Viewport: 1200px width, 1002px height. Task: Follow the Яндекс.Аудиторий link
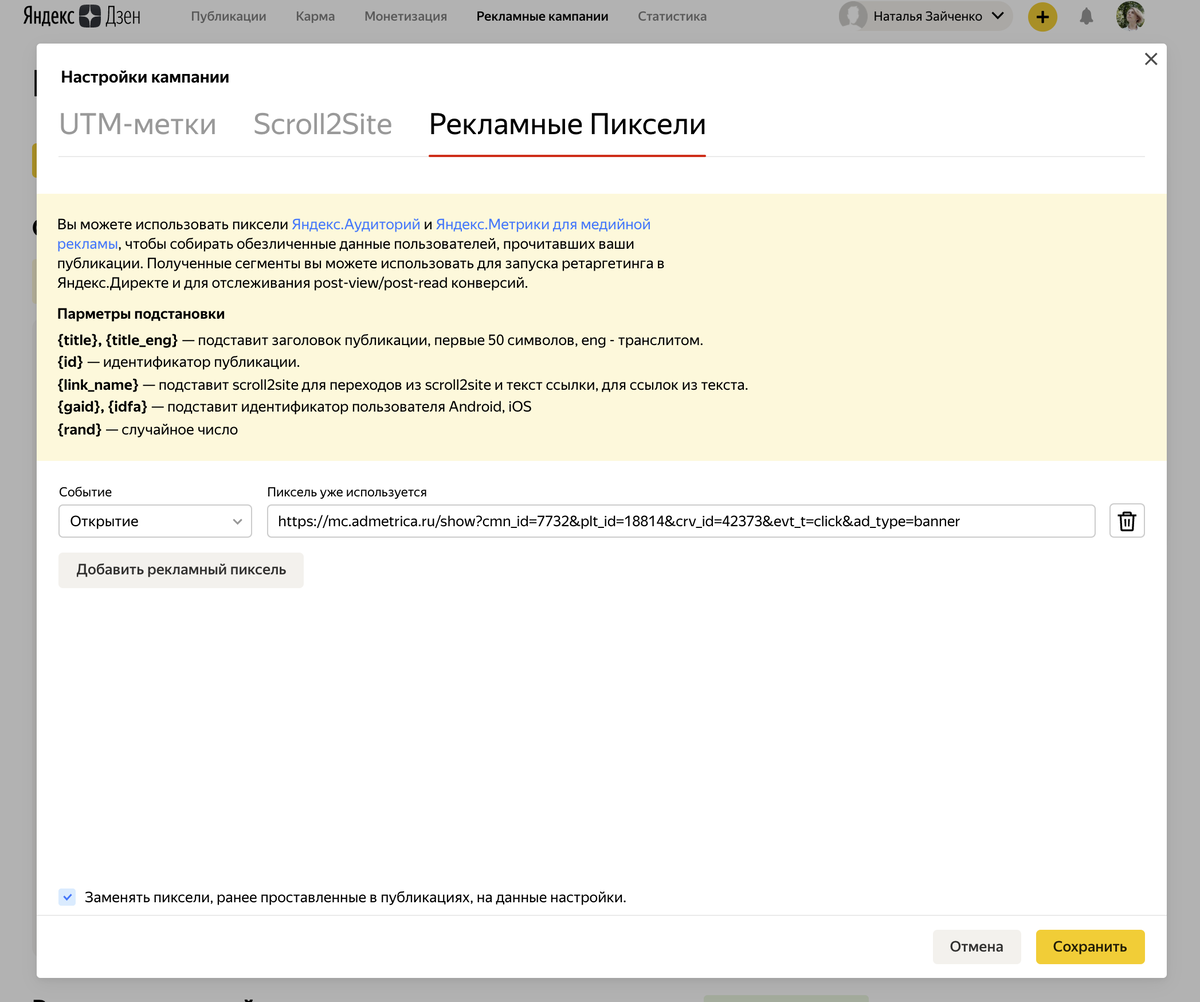coord(356,224)
